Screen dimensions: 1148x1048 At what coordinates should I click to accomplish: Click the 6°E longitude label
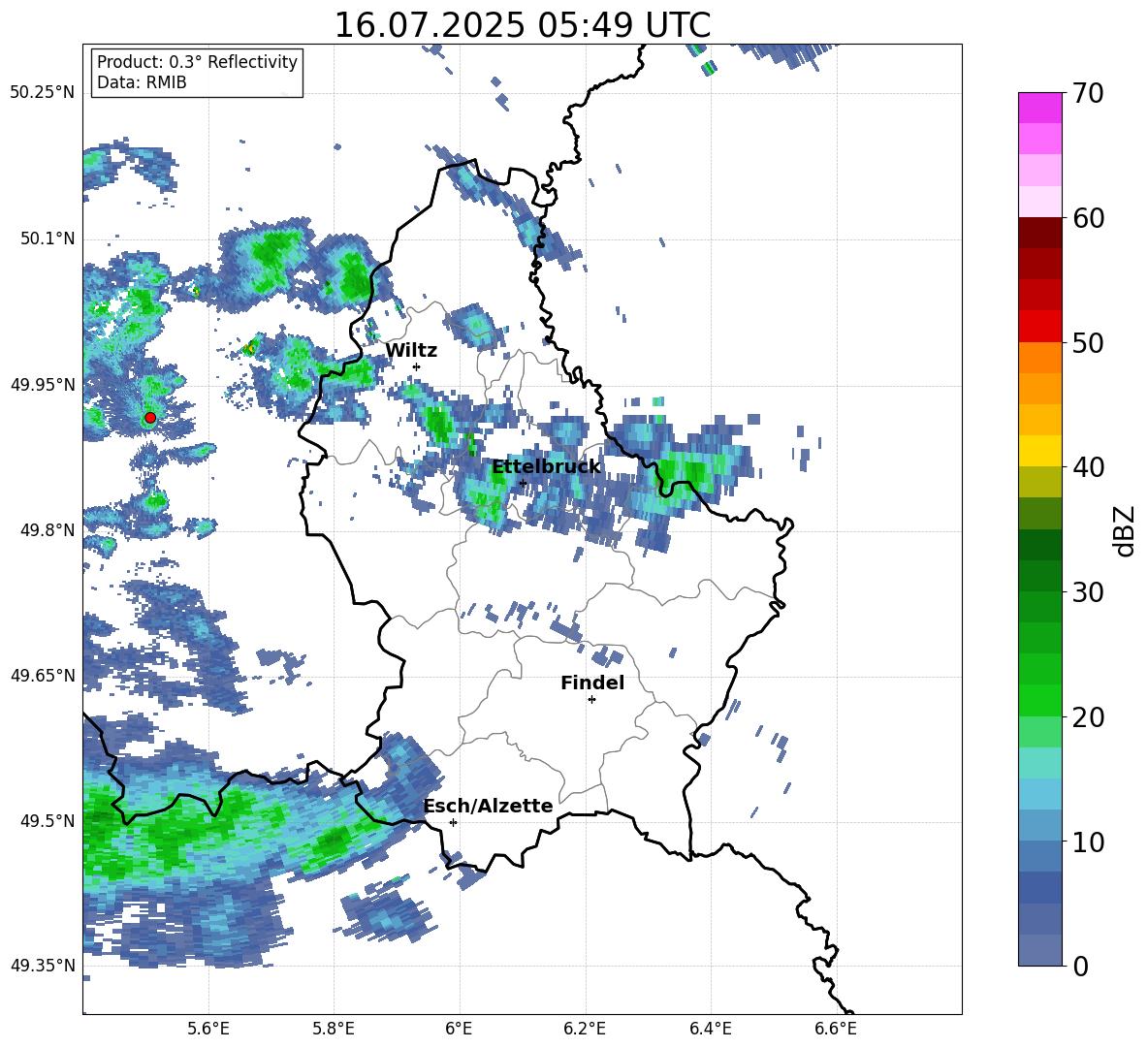click(x=459, y=1029)
